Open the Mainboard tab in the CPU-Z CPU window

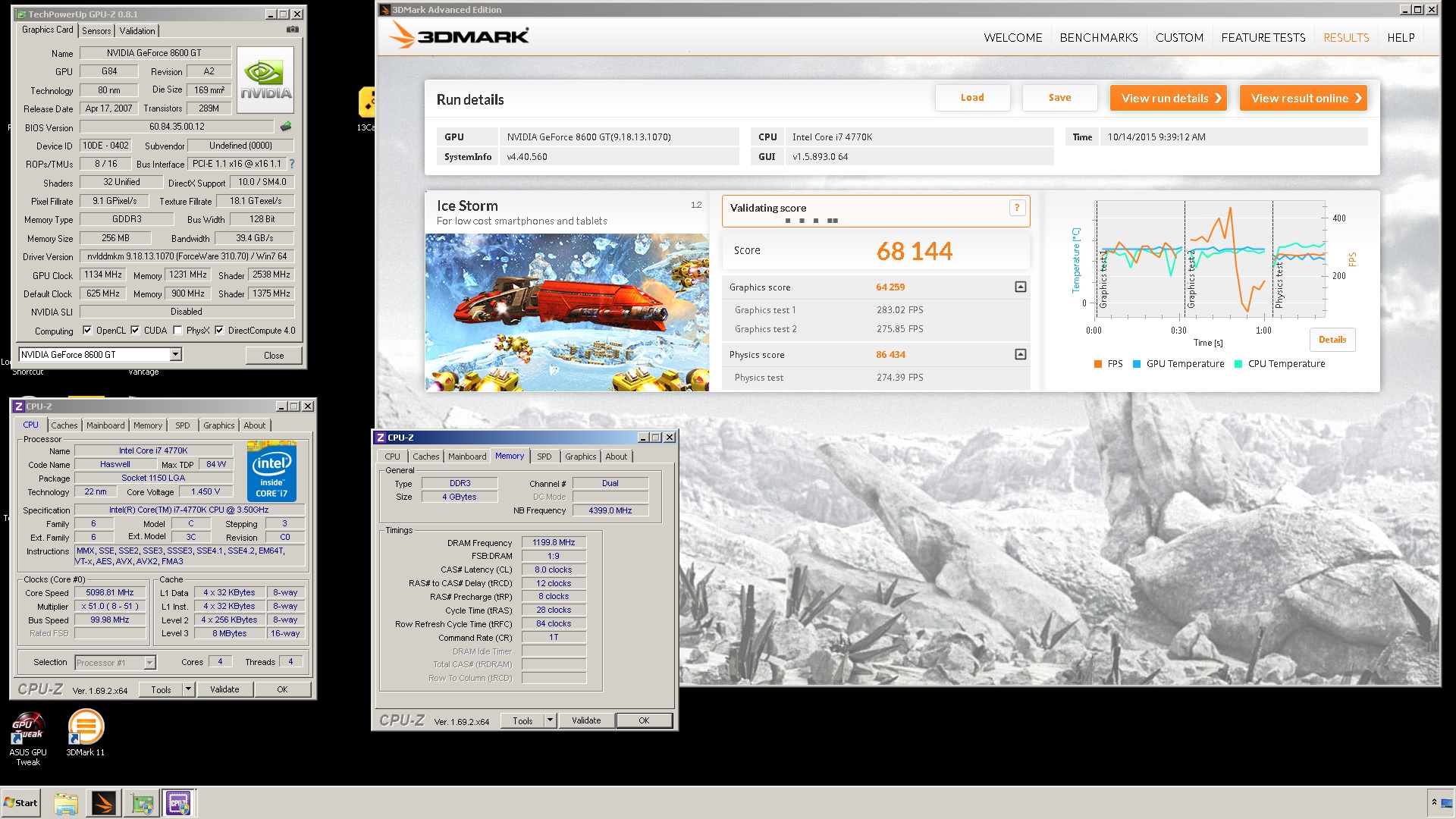point(105,425)
